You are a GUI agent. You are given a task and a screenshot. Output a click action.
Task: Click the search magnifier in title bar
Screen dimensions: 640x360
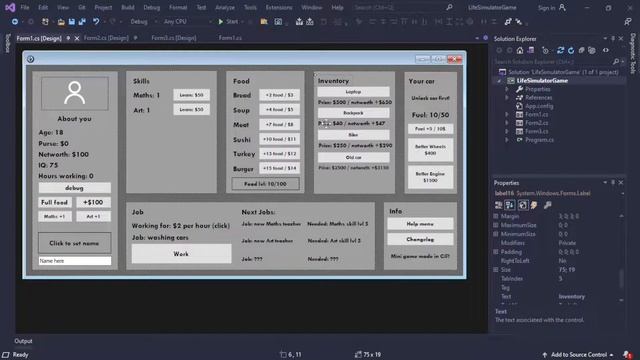coord(449,7)
